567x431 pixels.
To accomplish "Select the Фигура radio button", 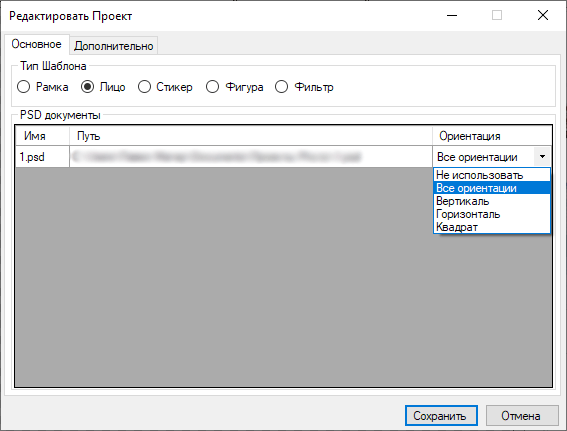I will tap(234, 87).
